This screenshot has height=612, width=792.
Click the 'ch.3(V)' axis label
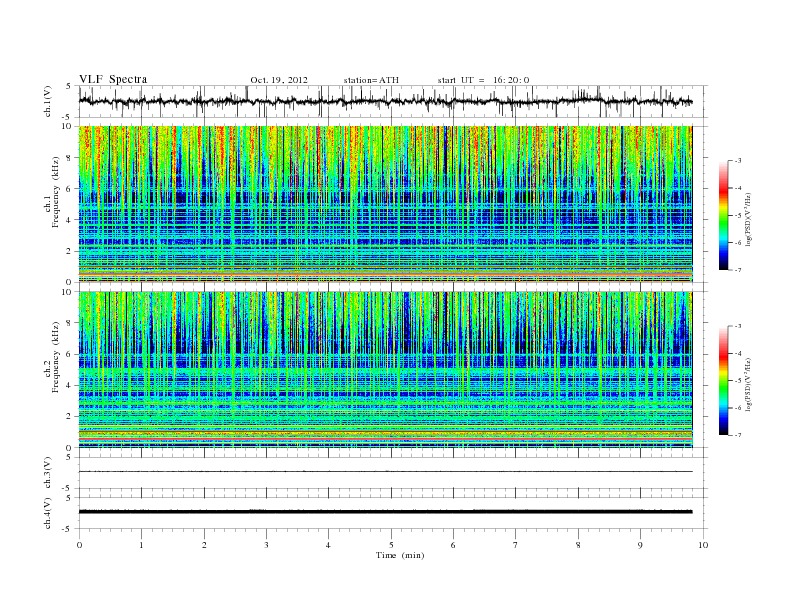pos(47,473)
